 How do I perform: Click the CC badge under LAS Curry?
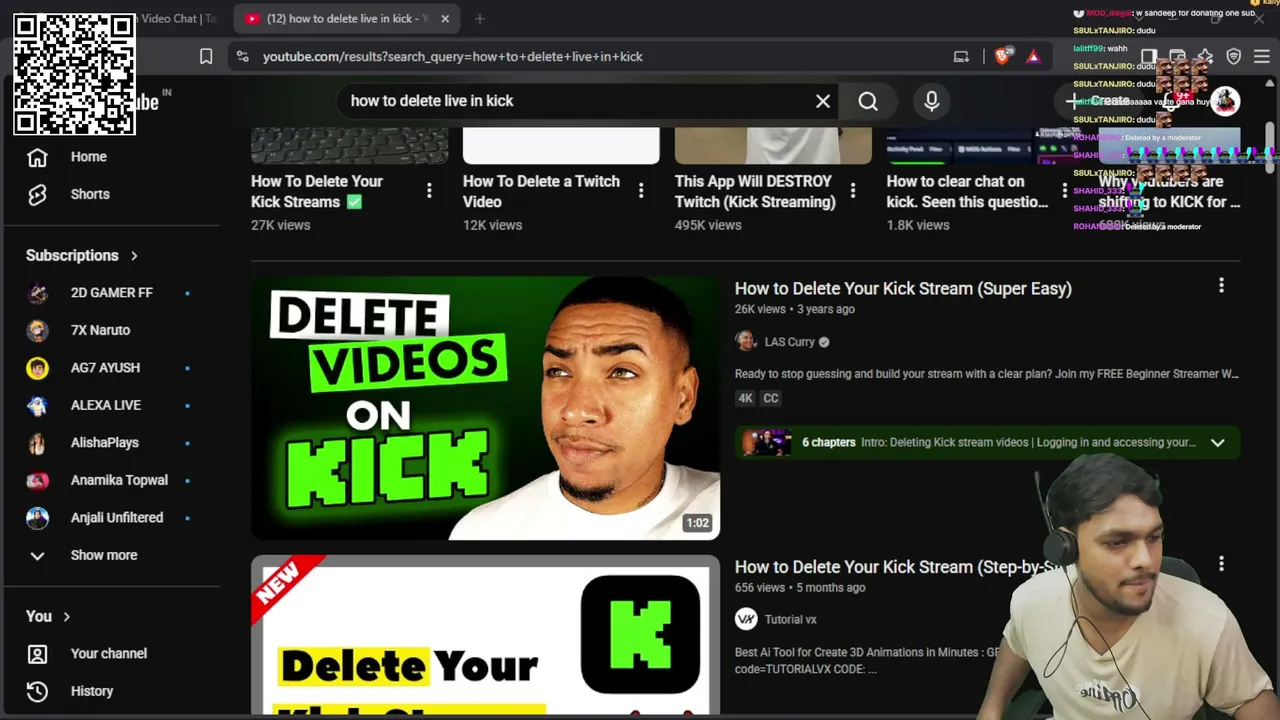(x=770, y=398)
